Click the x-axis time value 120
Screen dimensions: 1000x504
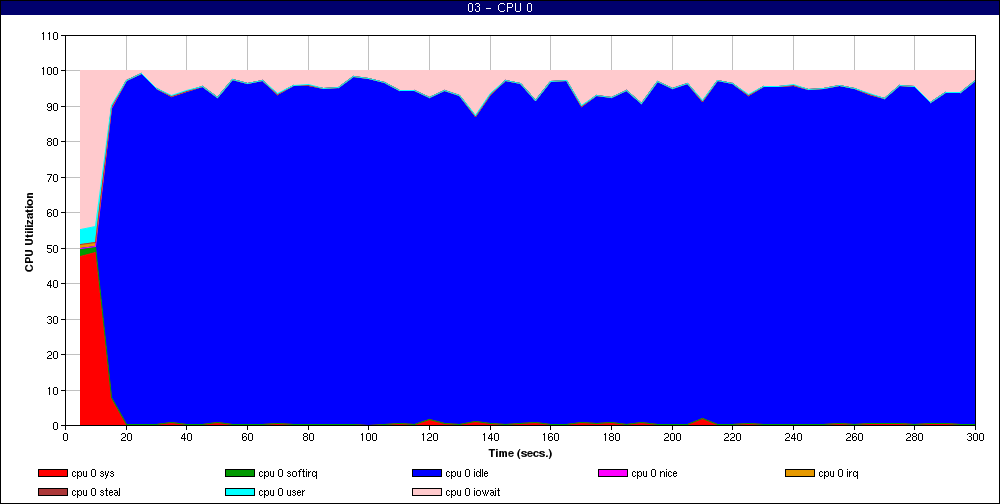429,437
